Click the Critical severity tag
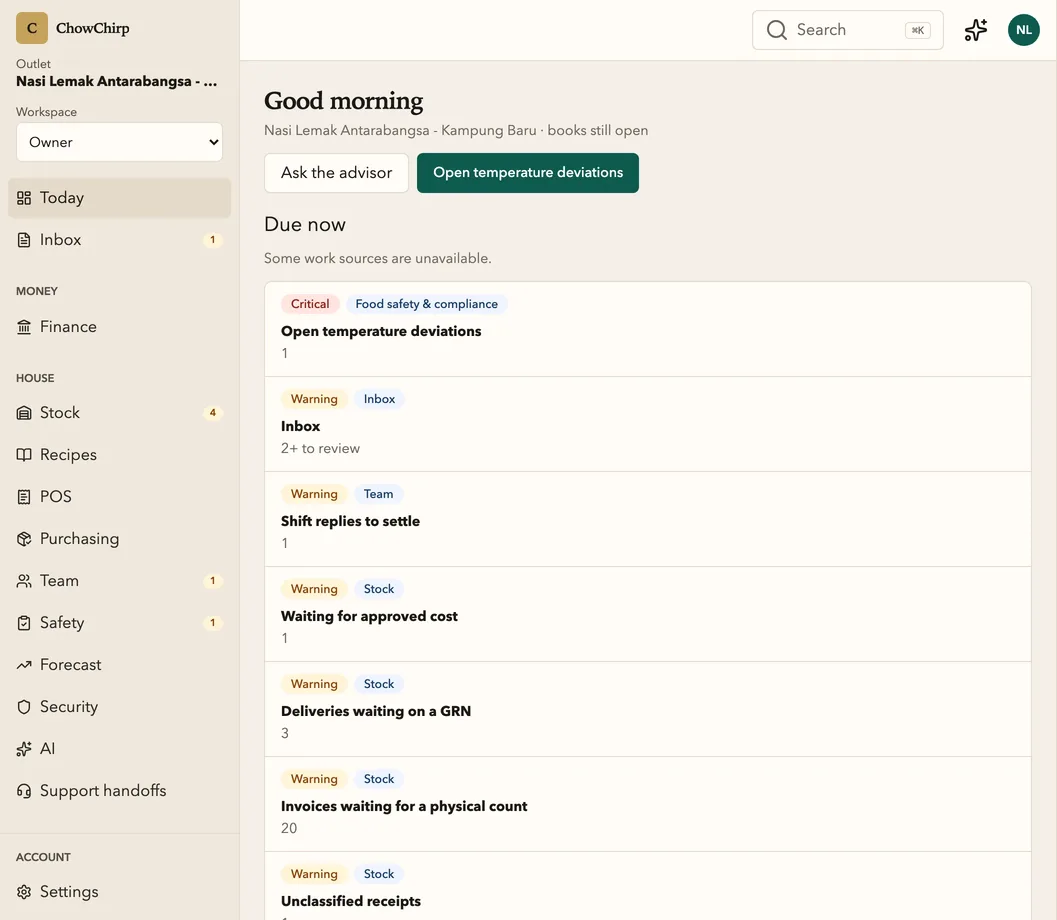The image size is (1057, 920). [x=310, y=304]
